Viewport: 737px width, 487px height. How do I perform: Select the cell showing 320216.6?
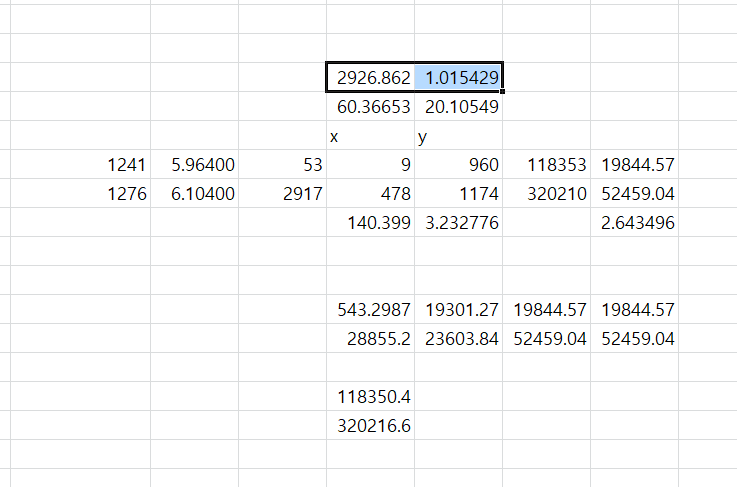(x=370, y=426)
